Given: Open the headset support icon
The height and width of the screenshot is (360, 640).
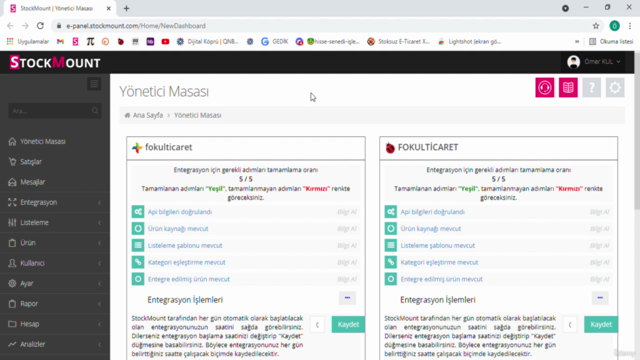Looking at the screenshot, I should click(x=544, y=87).
